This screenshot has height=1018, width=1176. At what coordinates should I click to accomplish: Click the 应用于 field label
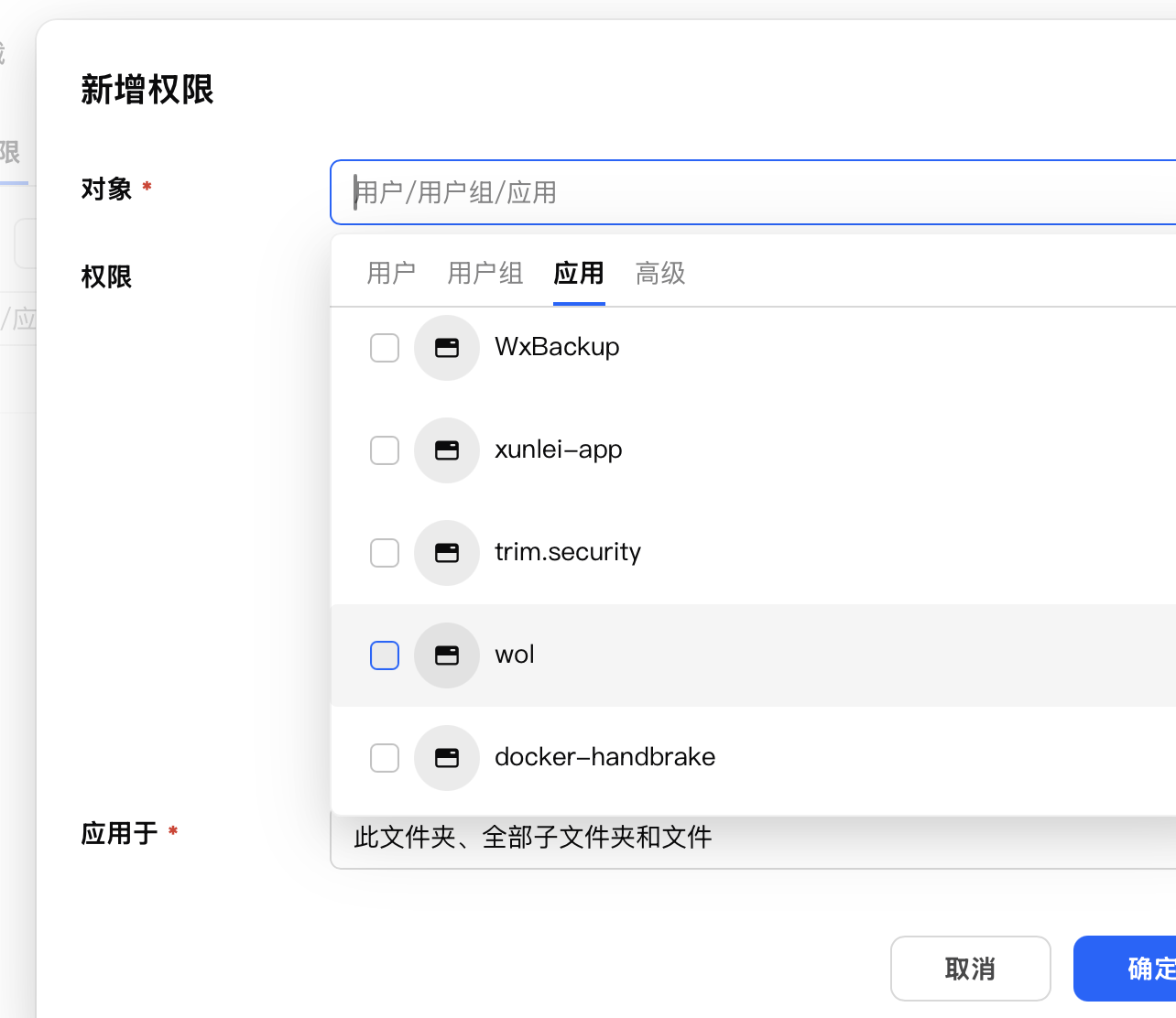coord(120,833)
